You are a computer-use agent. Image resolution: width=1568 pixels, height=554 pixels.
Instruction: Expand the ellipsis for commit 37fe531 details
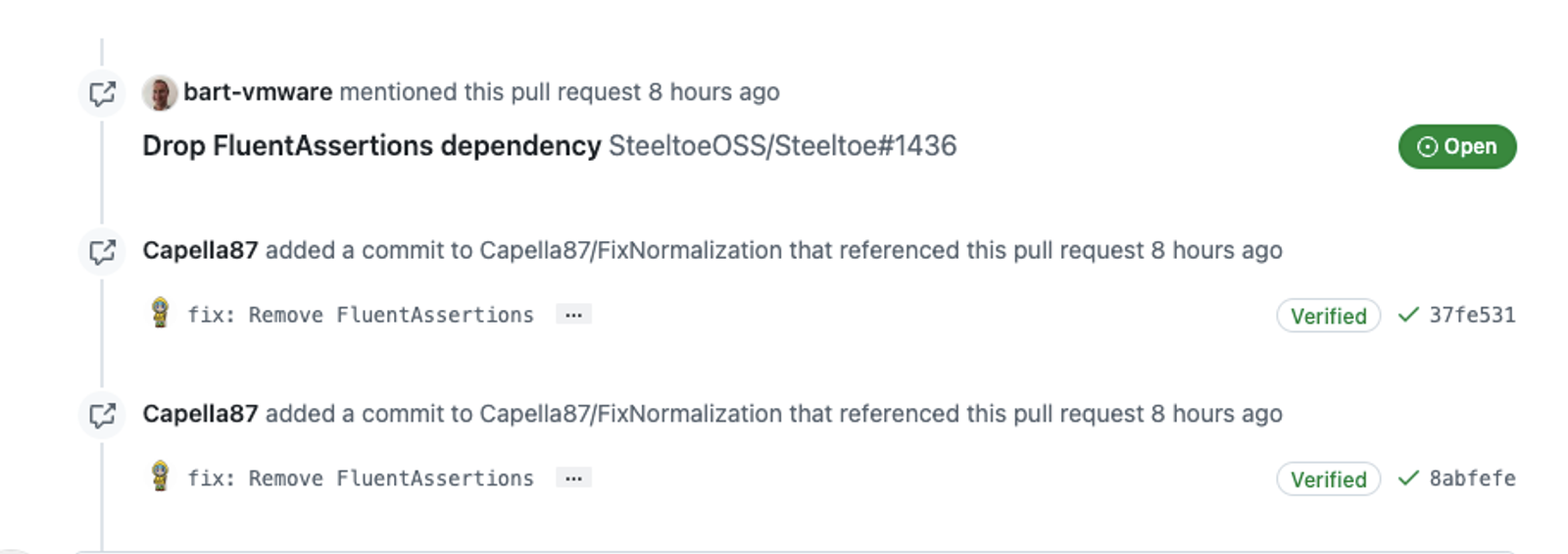(x=573, y=315)
